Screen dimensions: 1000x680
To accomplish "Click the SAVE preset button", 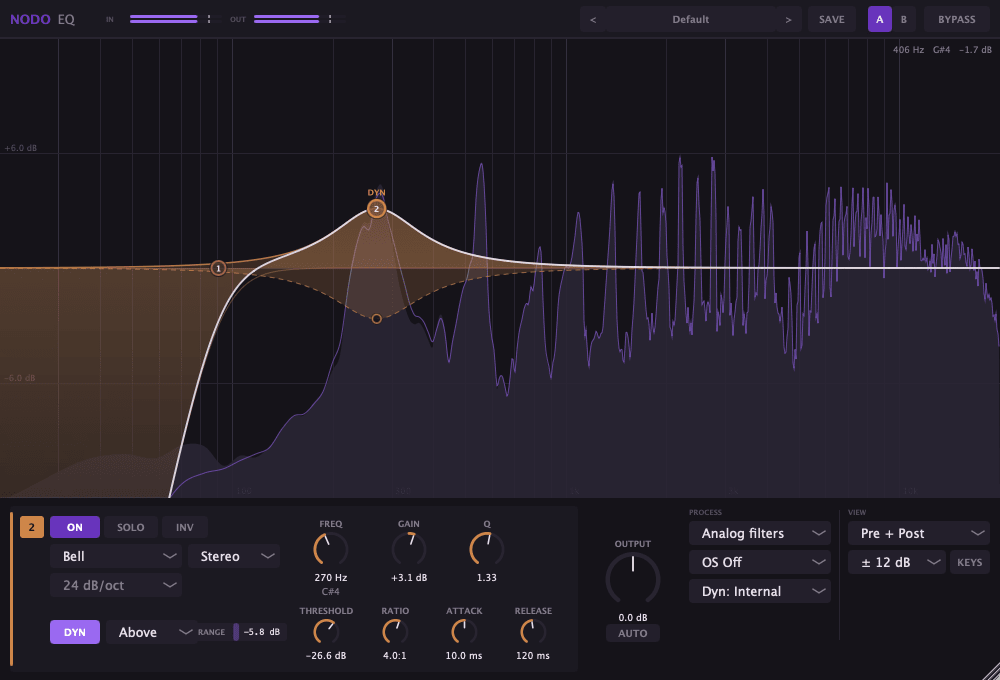I will pos(832,19).
